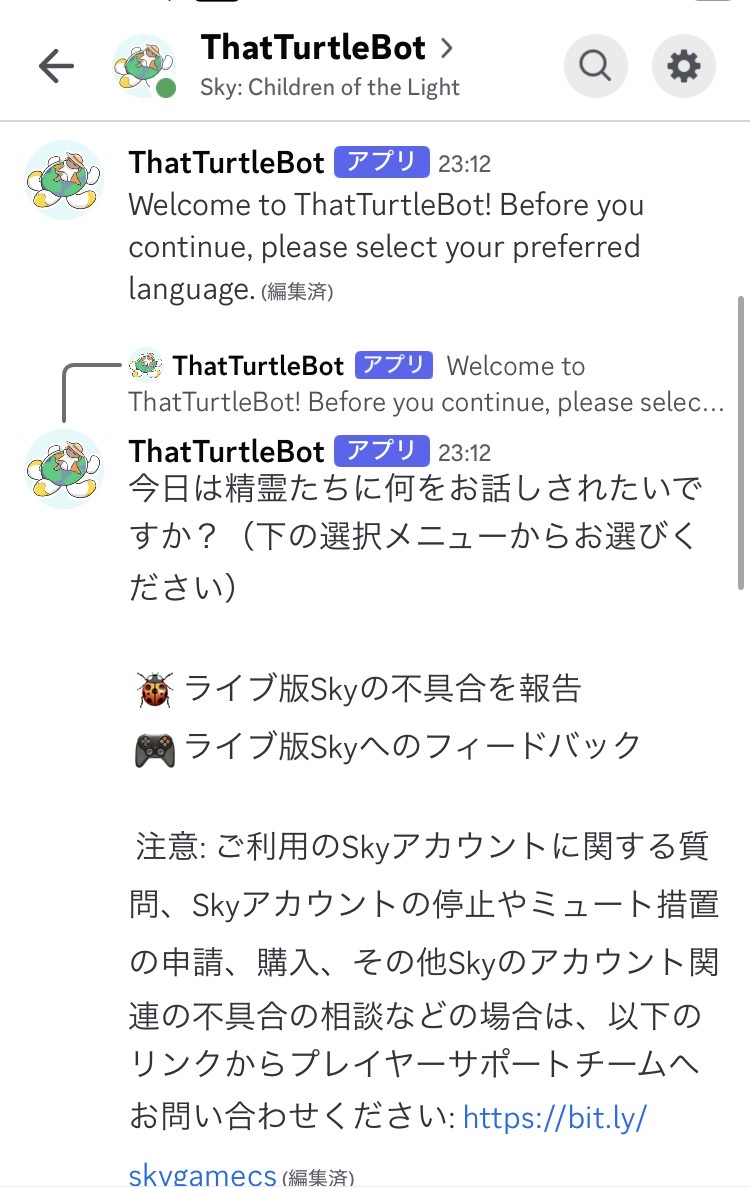Click the game controller emoji for feedback

tap(155, 747)
